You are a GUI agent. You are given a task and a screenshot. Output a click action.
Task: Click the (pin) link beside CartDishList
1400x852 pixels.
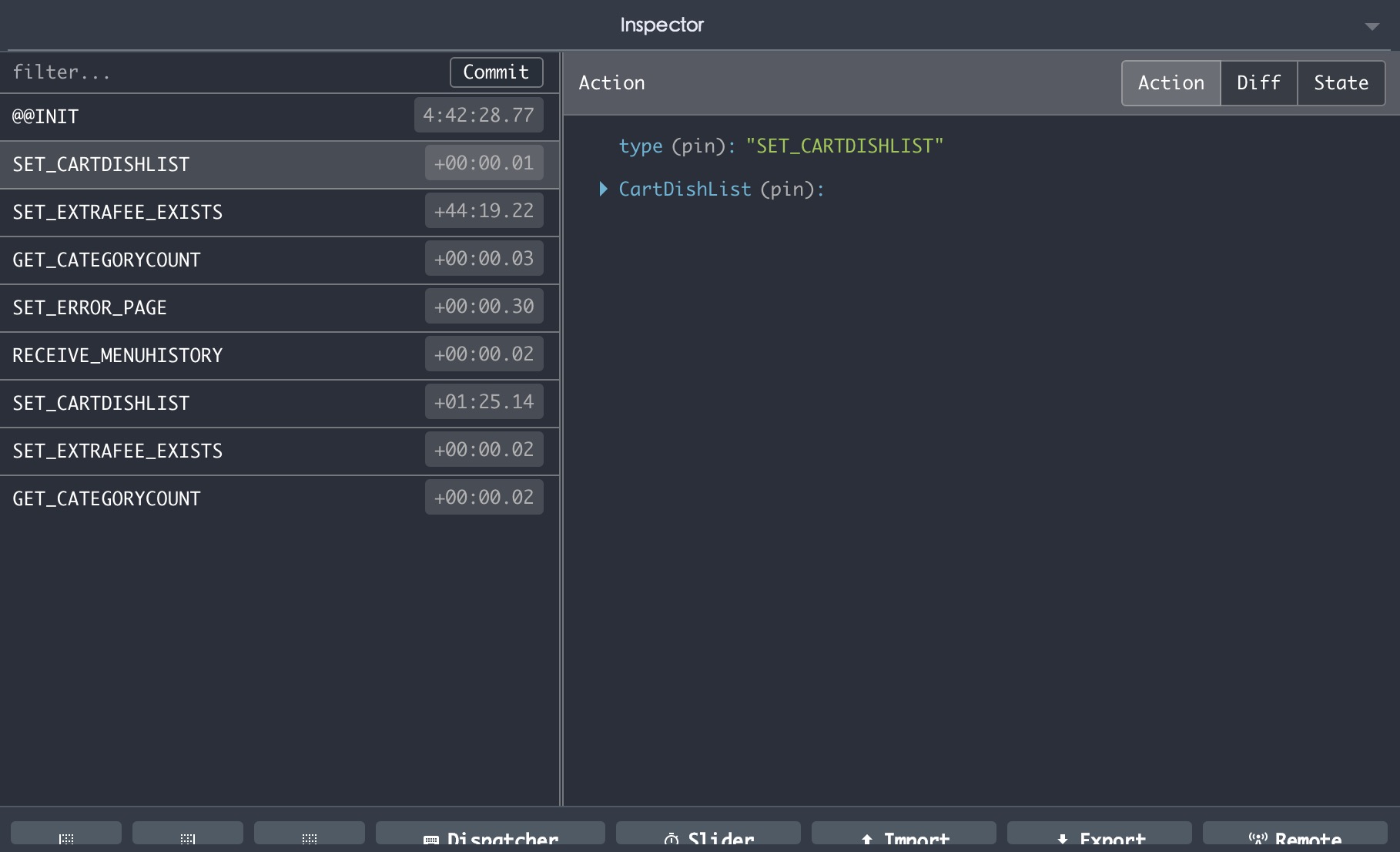[787, 190]
